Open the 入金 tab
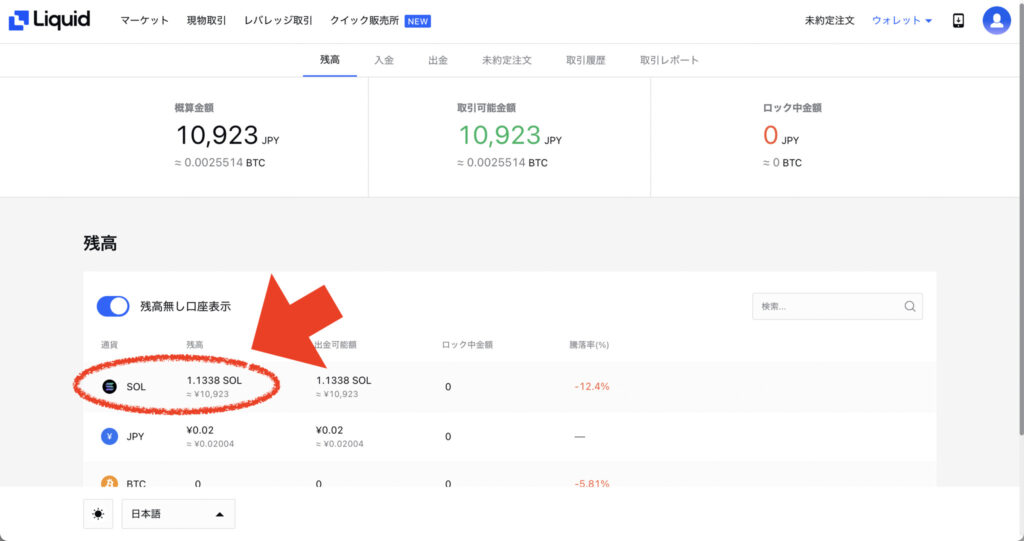This screenshot has height=541, width=1024. click(384, 60)
